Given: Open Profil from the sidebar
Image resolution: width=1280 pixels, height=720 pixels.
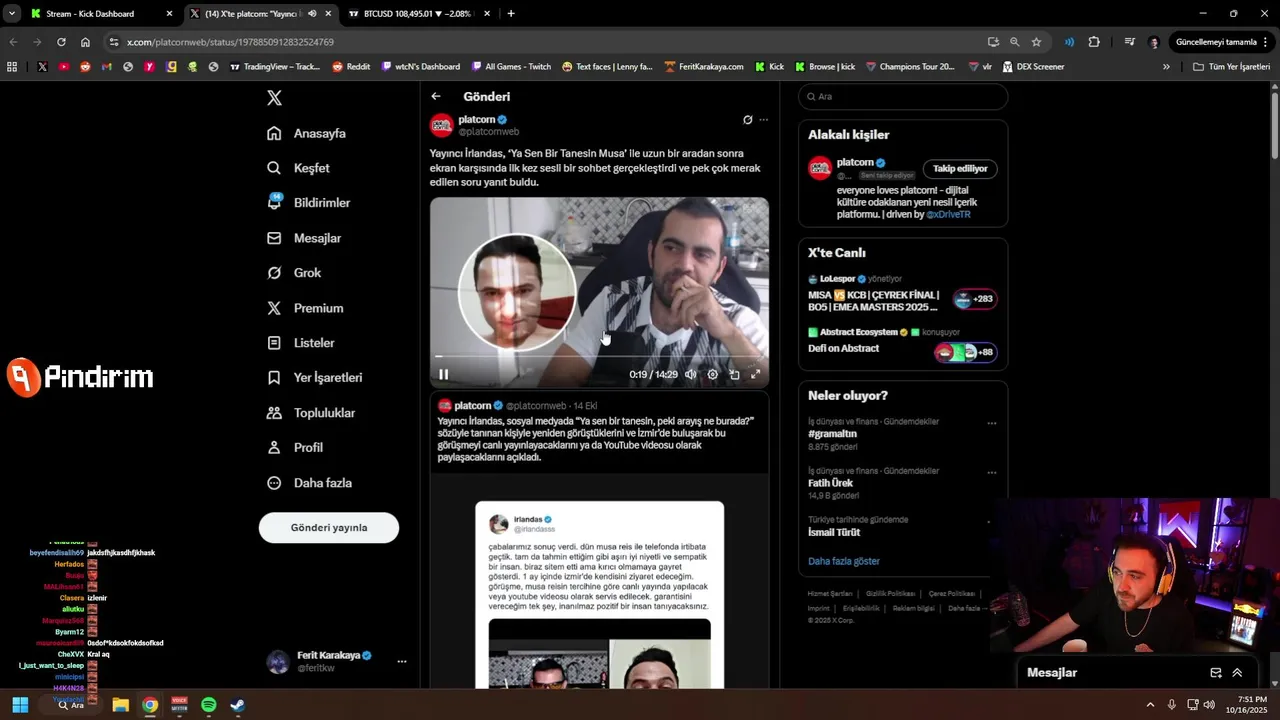Looking at the screenshot, I should click(295, 448).
